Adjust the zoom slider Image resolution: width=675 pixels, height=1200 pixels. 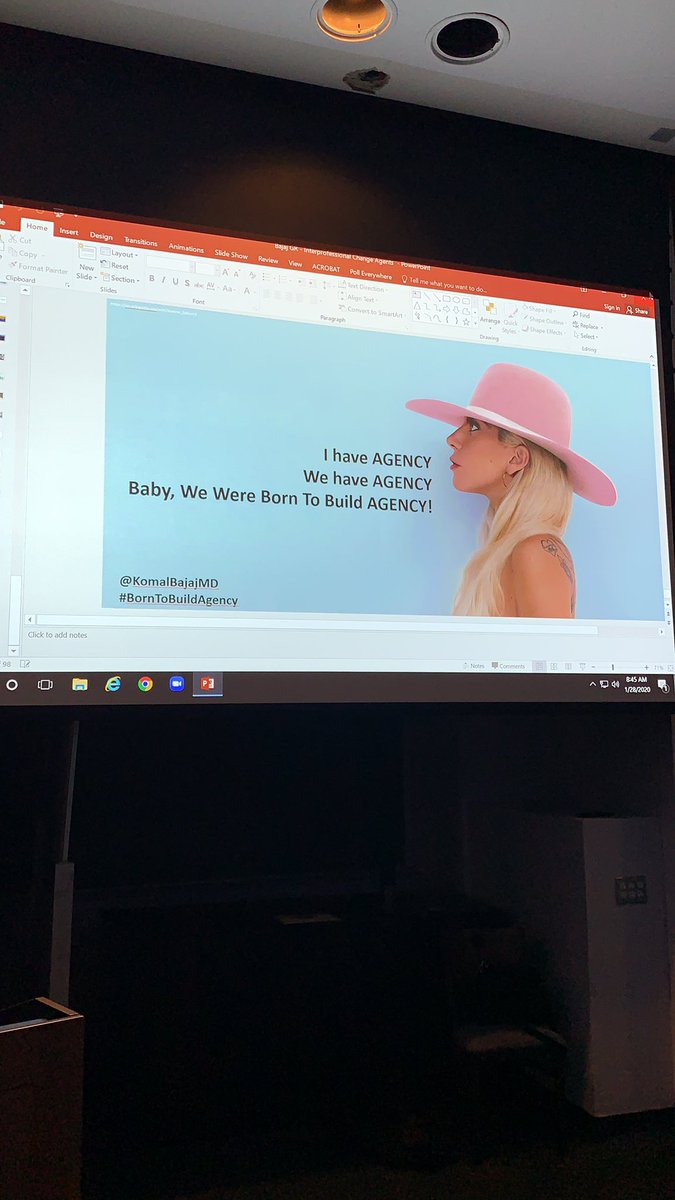pos(612,667)
